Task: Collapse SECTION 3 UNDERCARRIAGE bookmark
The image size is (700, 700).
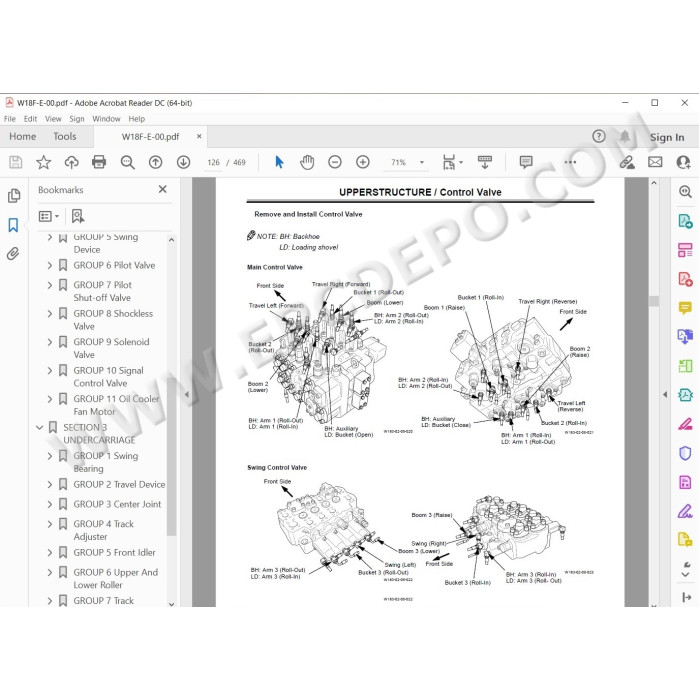Action: [39, 428]
